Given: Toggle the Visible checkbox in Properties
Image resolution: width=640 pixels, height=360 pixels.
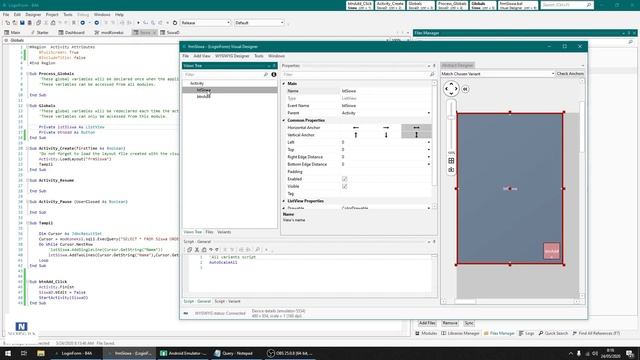Looking at the screenshot, I should click(344, 187).
